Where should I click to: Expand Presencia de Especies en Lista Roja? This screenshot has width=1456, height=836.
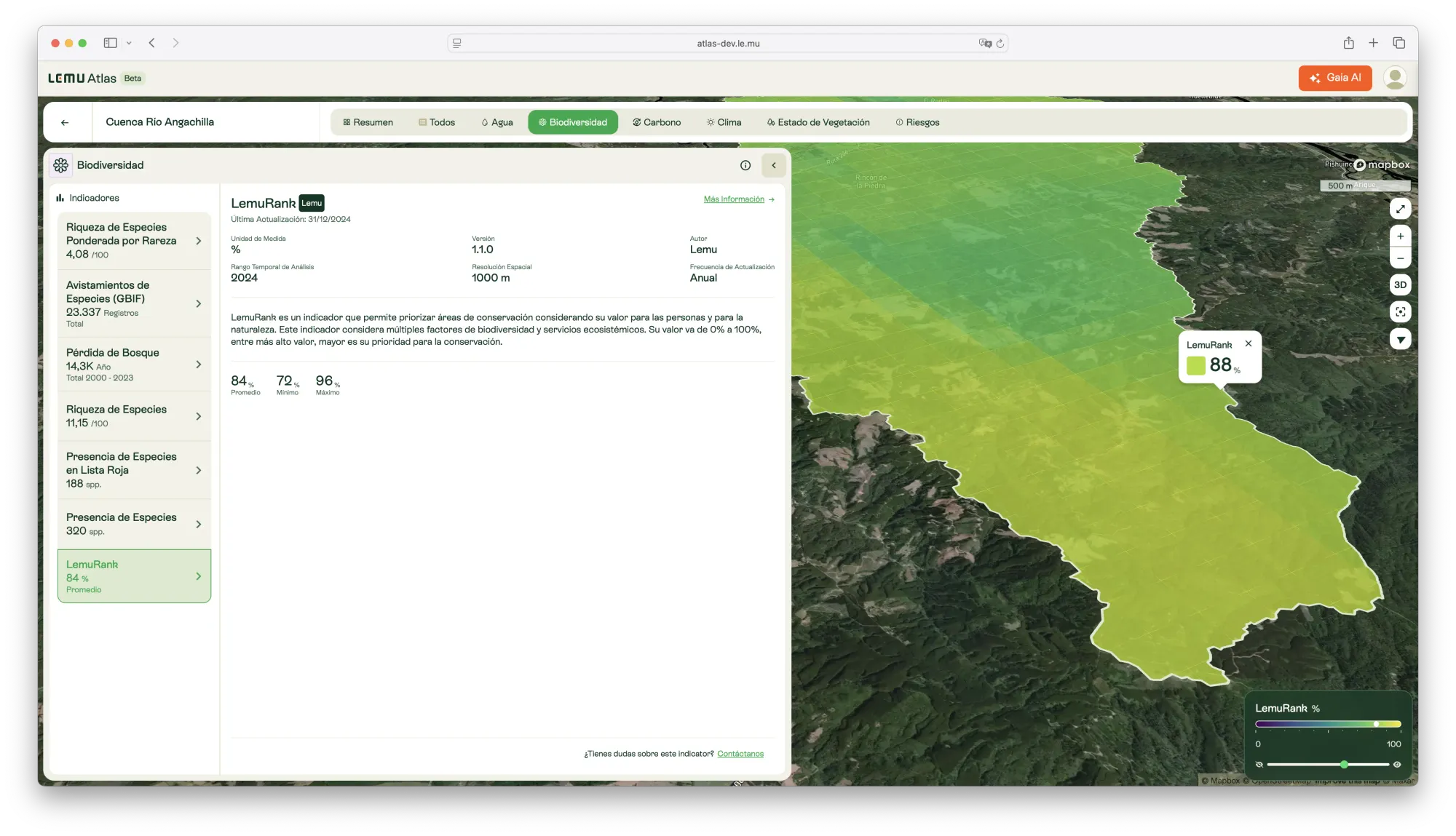(x=198, y=471)
